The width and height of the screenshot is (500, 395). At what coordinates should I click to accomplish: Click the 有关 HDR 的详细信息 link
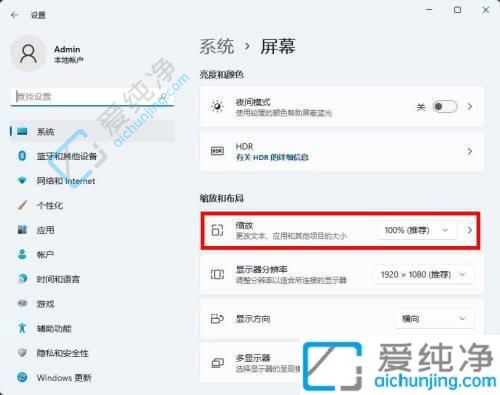coord(272,157)
